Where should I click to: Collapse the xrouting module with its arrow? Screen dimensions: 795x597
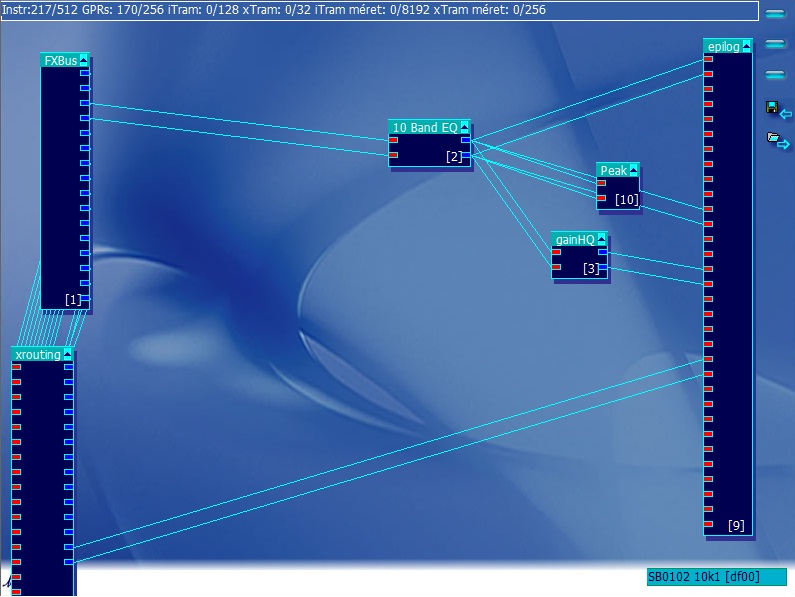[x=67, y=355]
